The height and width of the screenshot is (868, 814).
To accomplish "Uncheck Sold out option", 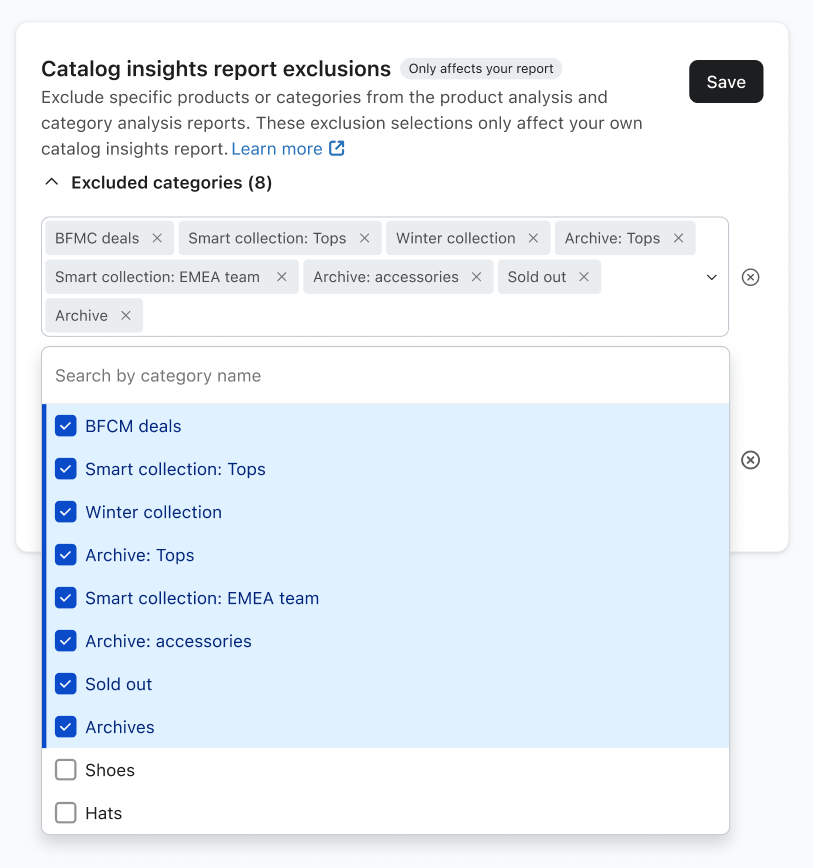I will (65, 684).
